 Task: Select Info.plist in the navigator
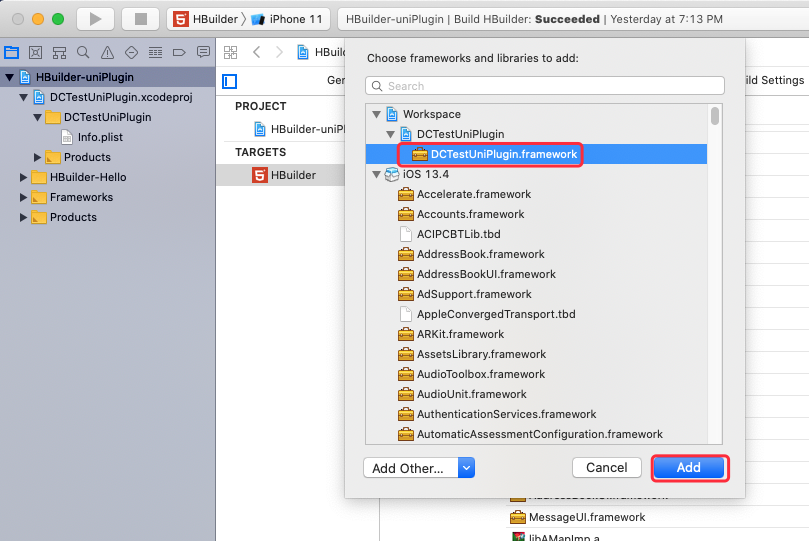point(100,137)
